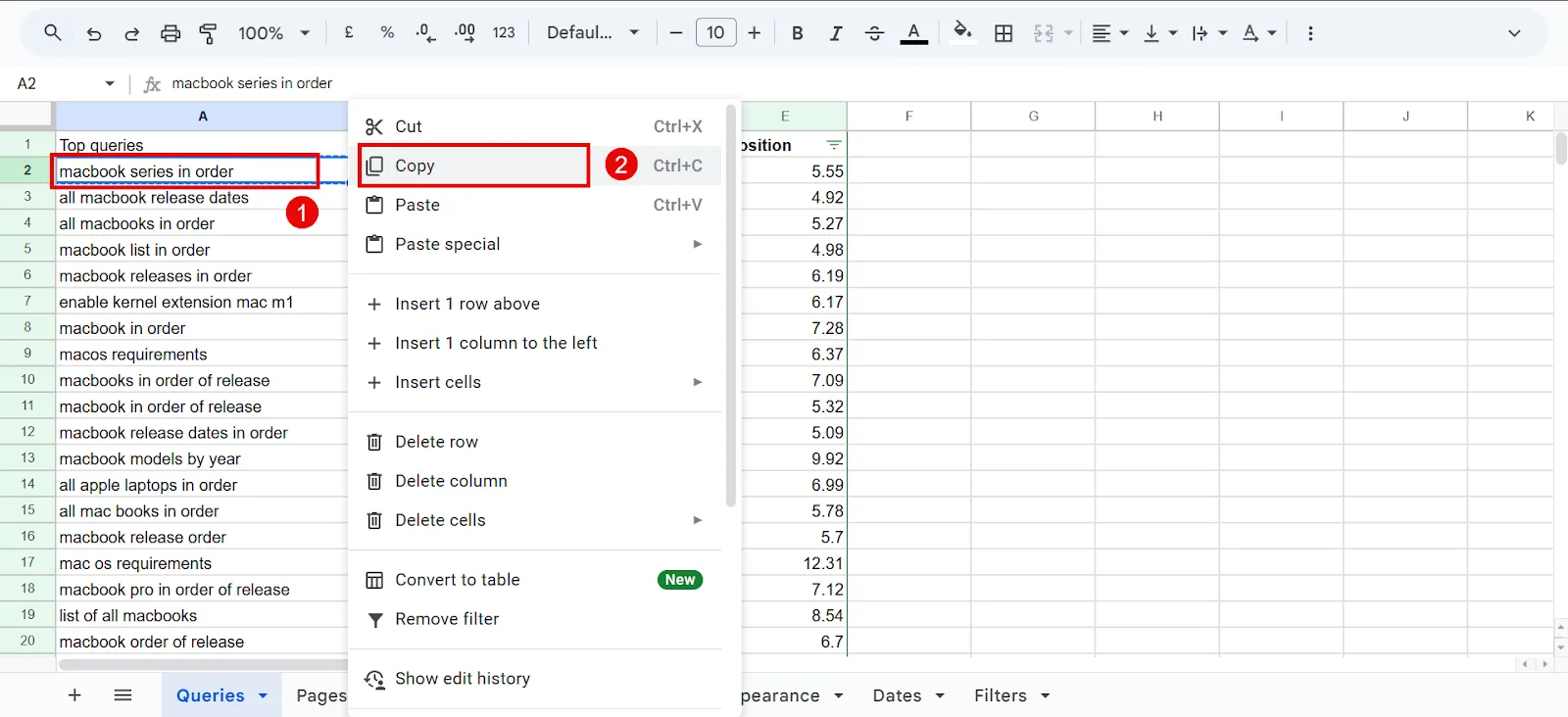The height and width of the screenshot is (717, 1568).
Task: Open text rotation dropdown
Action: pos(1259,33)
